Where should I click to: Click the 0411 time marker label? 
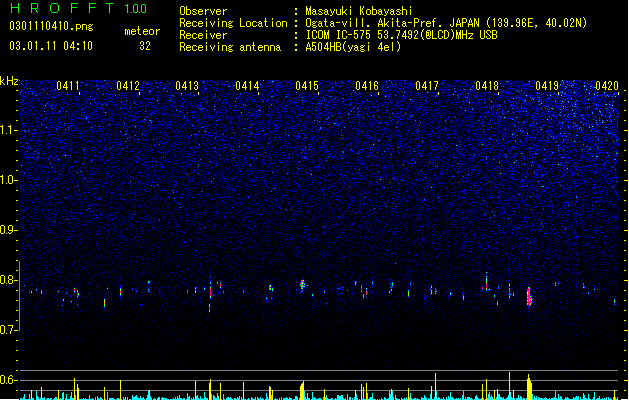click(68, 86)
